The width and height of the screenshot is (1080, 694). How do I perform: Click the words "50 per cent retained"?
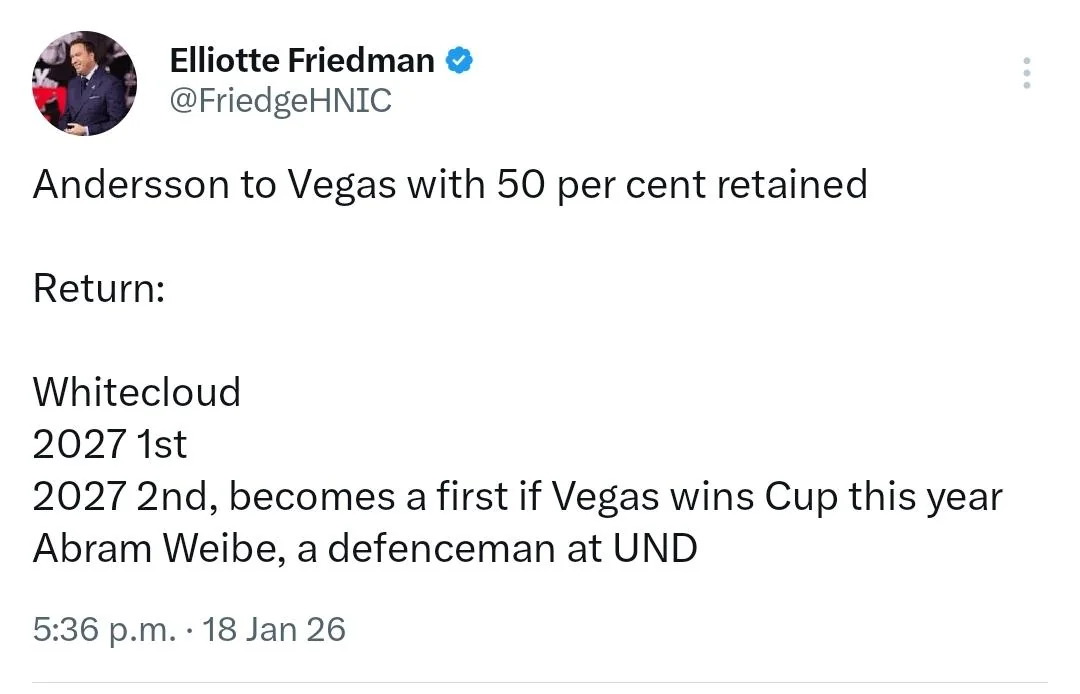[x=681, y=186]
